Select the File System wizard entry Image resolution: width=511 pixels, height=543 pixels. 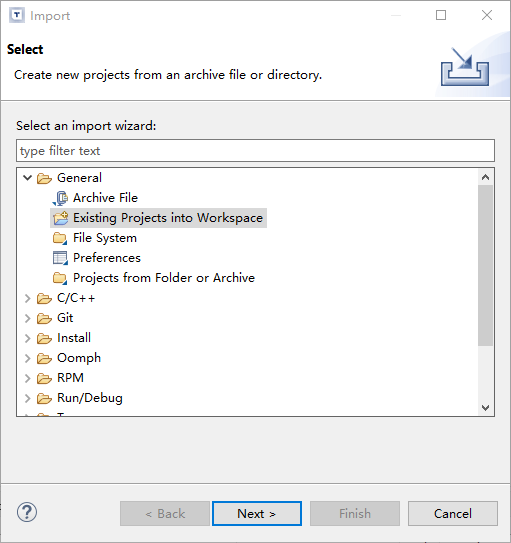[x=105, y=238]
